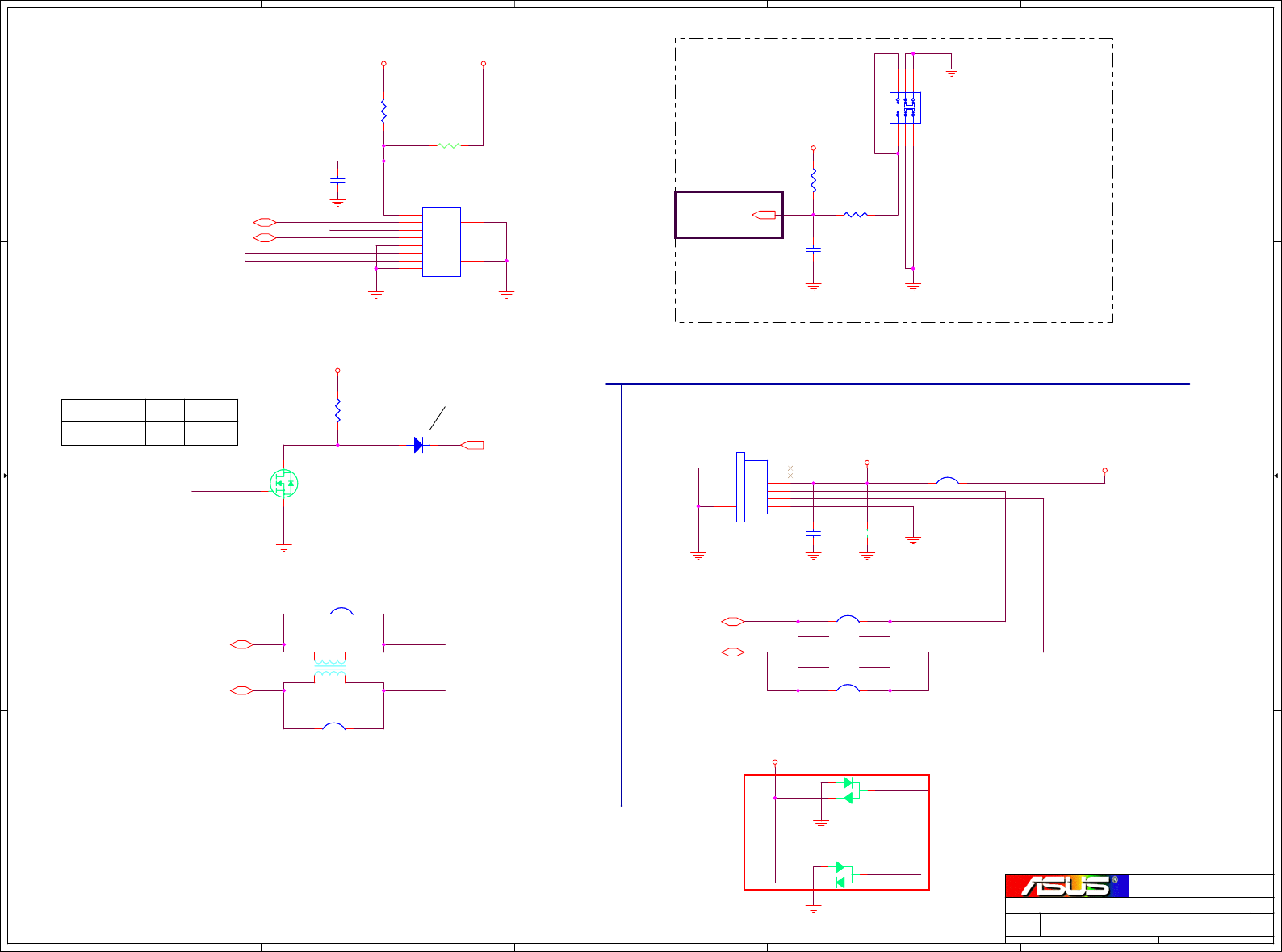Viewport: 1282px width, 952px height.
Task: Click the top-left cell of the empty table
Action: (x=103, y=410)
